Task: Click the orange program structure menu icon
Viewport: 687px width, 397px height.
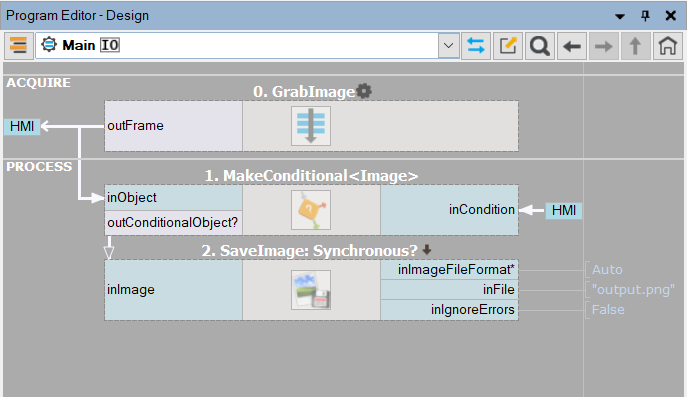Action: point(18,46)
